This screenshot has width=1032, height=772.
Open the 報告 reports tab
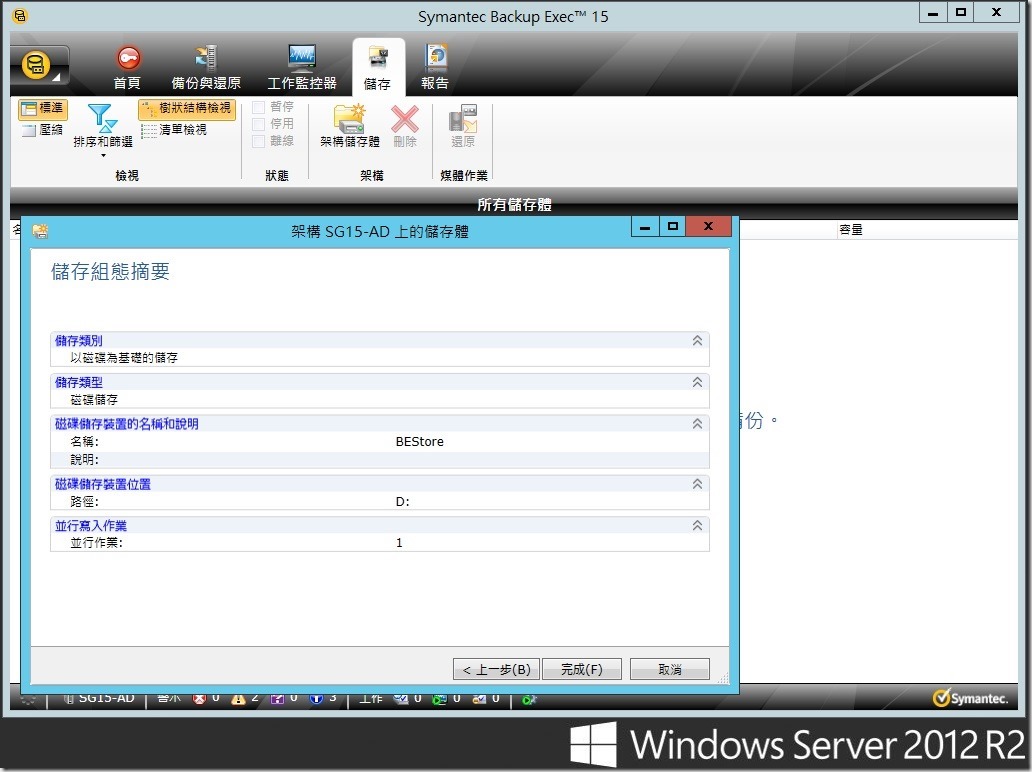coord(435,67)
